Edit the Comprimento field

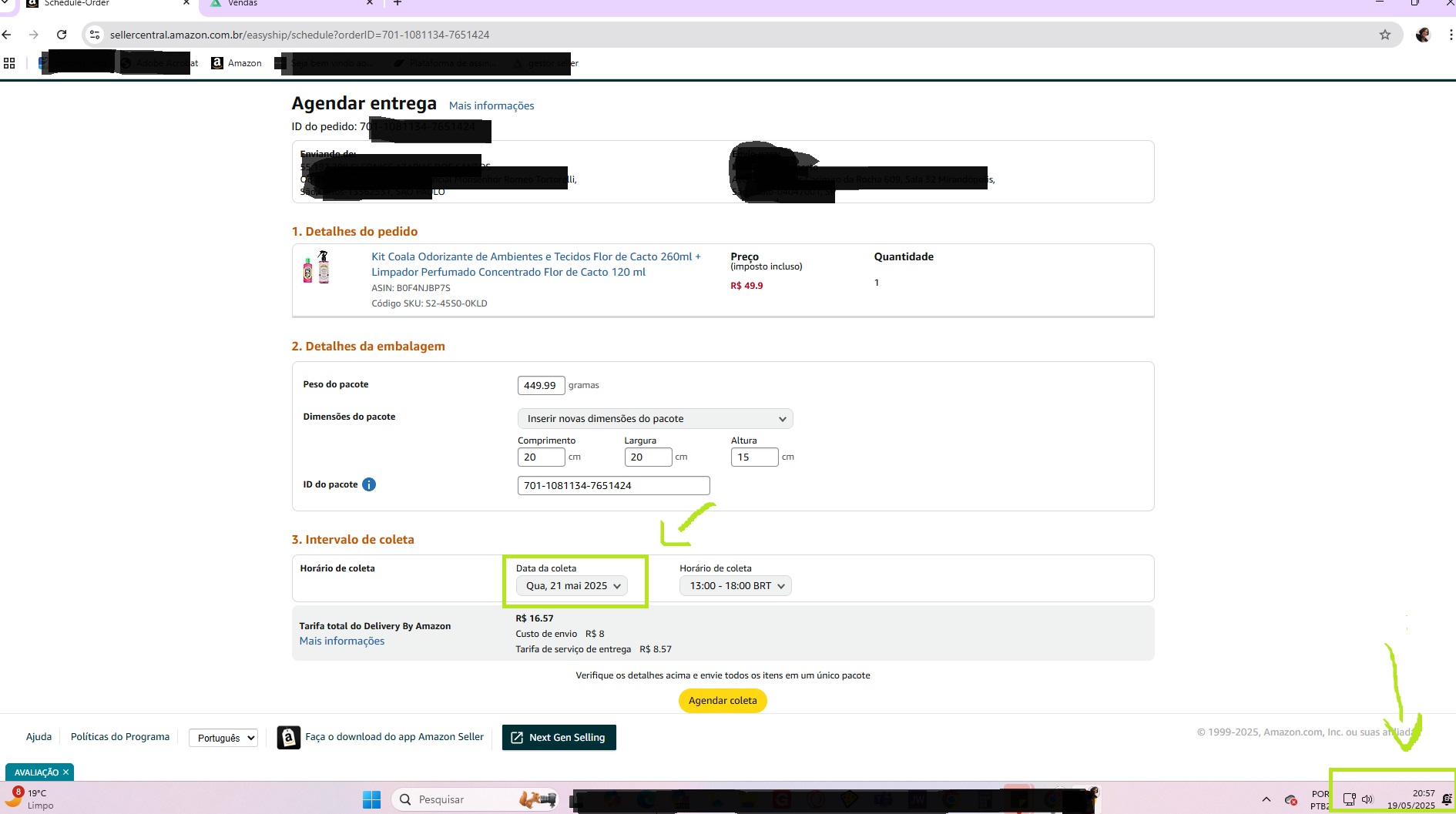pyautogui.click(x=541, y=457)
